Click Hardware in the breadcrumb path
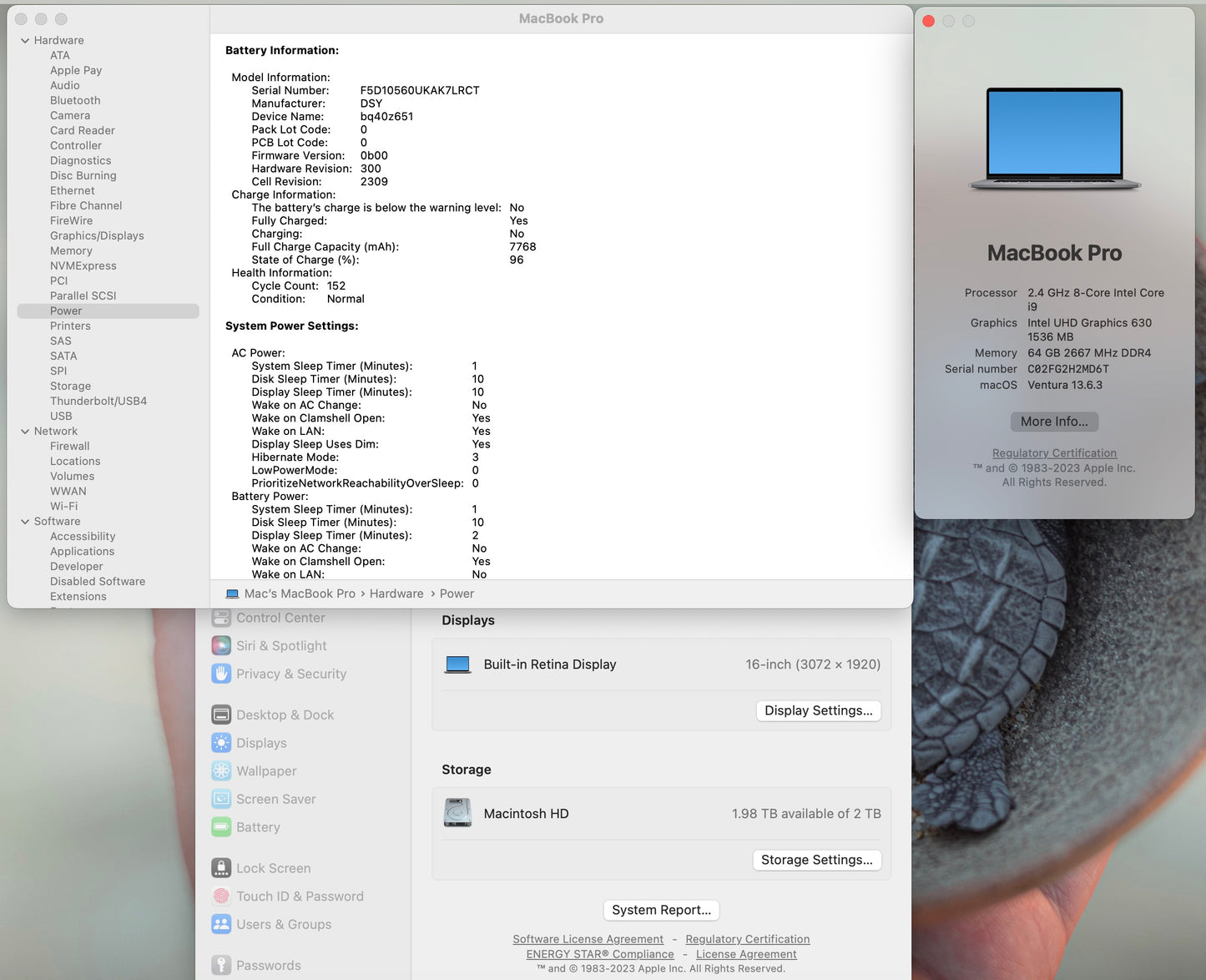Image resolution: width=1206 pixels, height=980 pixels. tap(396, 594)
